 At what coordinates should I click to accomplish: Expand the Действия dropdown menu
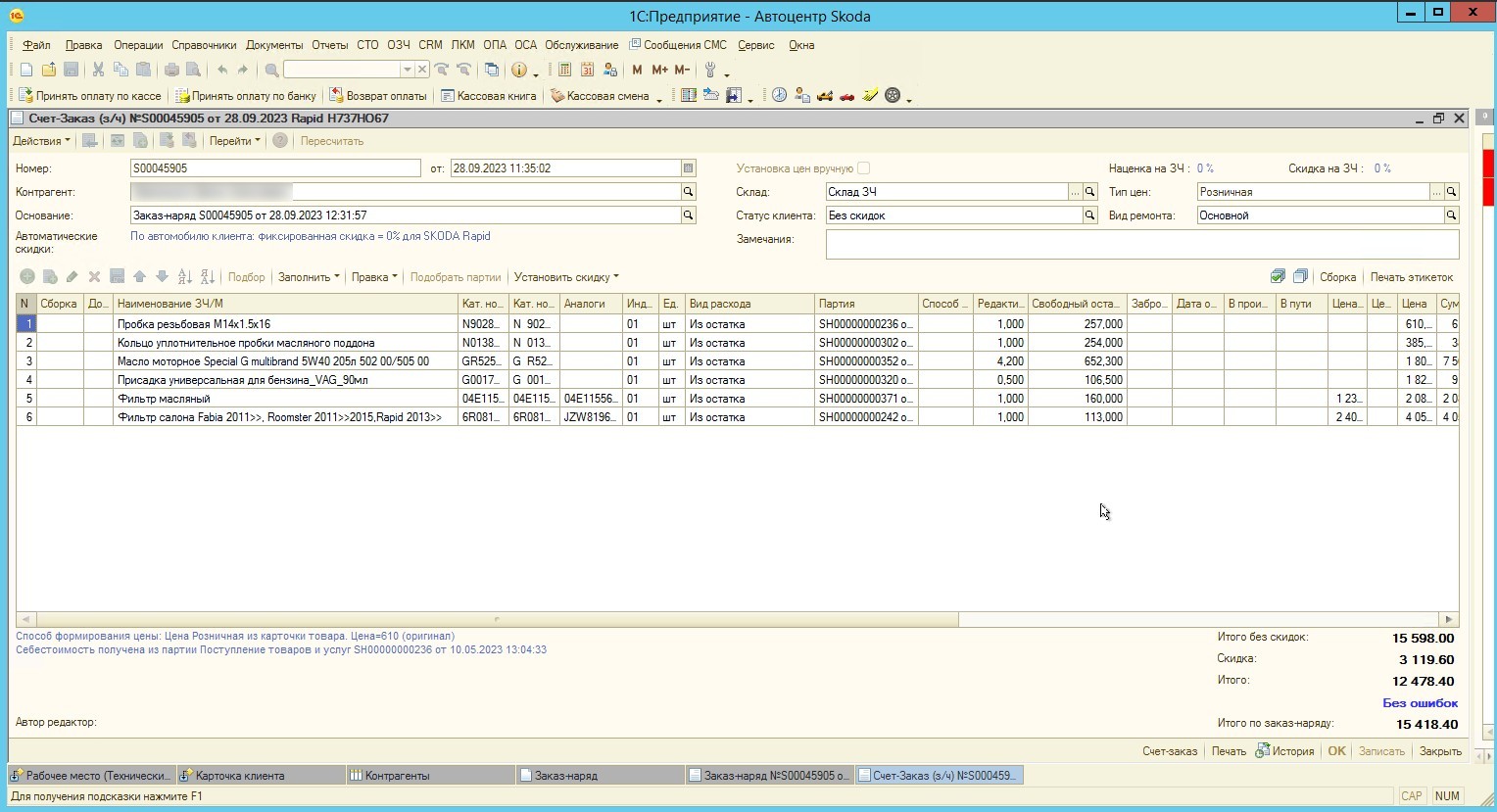click(41, 141)
